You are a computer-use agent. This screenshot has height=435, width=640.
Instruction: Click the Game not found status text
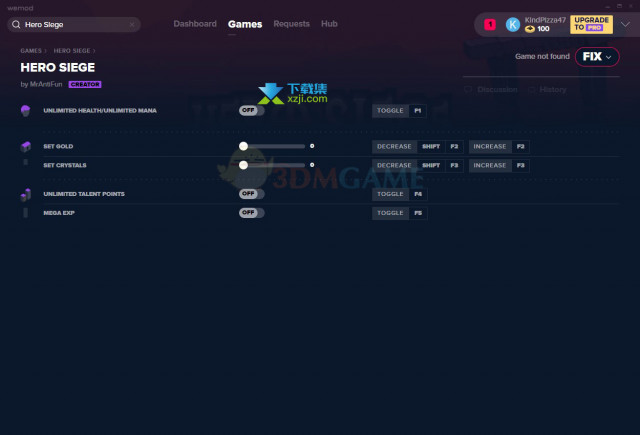[542, 56]
